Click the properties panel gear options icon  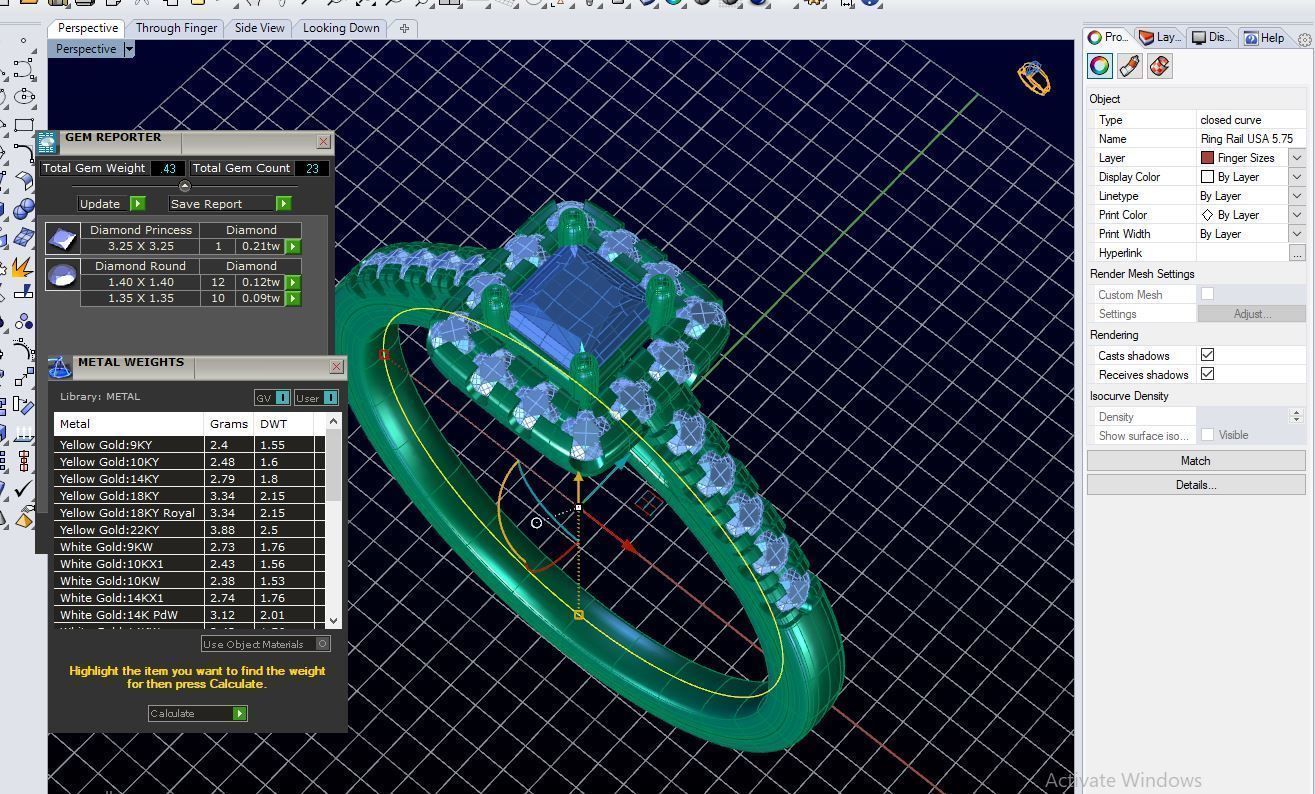pos(1304,40)
